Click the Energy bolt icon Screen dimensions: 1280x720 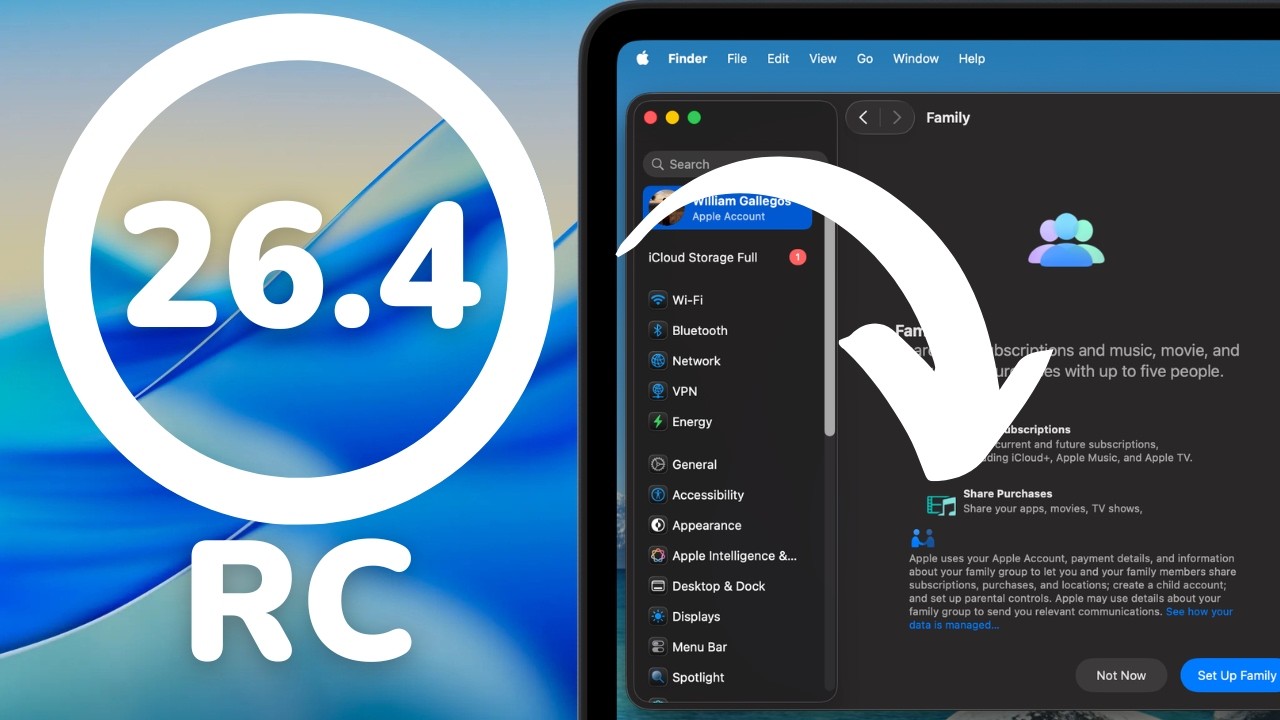(x=658, y=422)
